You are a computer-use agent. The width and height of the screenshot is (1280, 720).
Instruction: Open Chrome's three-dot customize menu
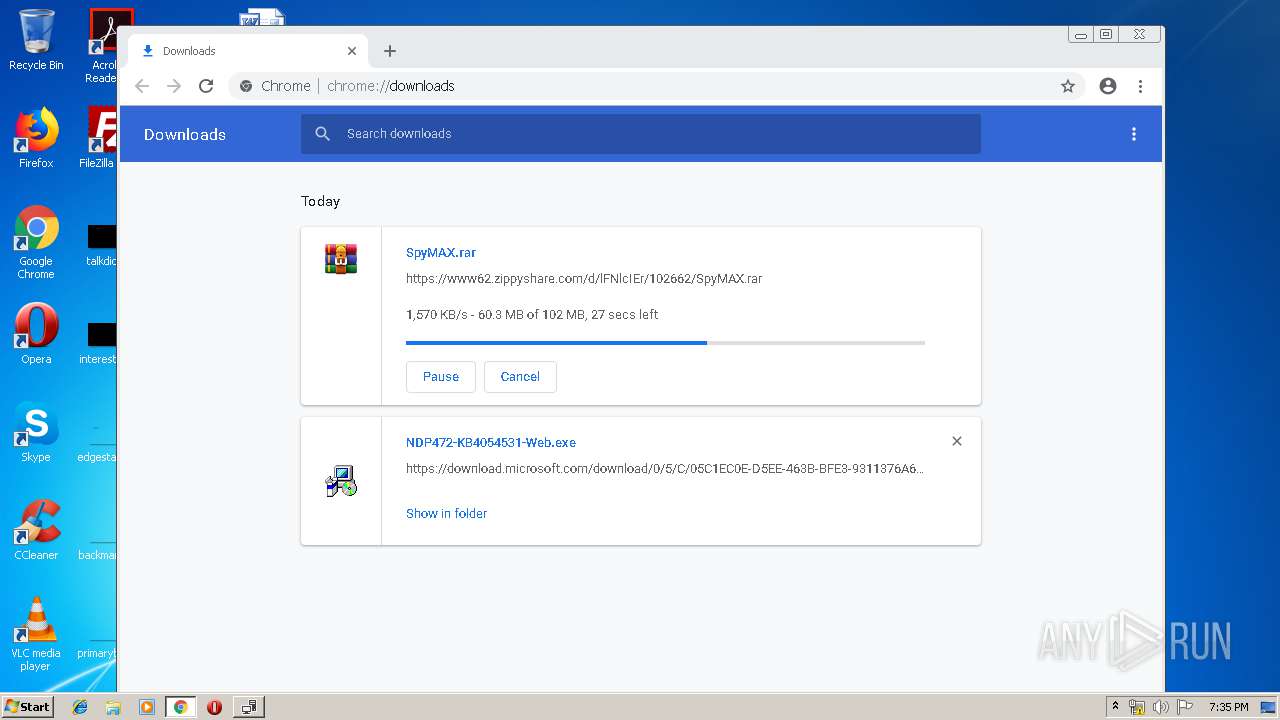[1140, 86]
